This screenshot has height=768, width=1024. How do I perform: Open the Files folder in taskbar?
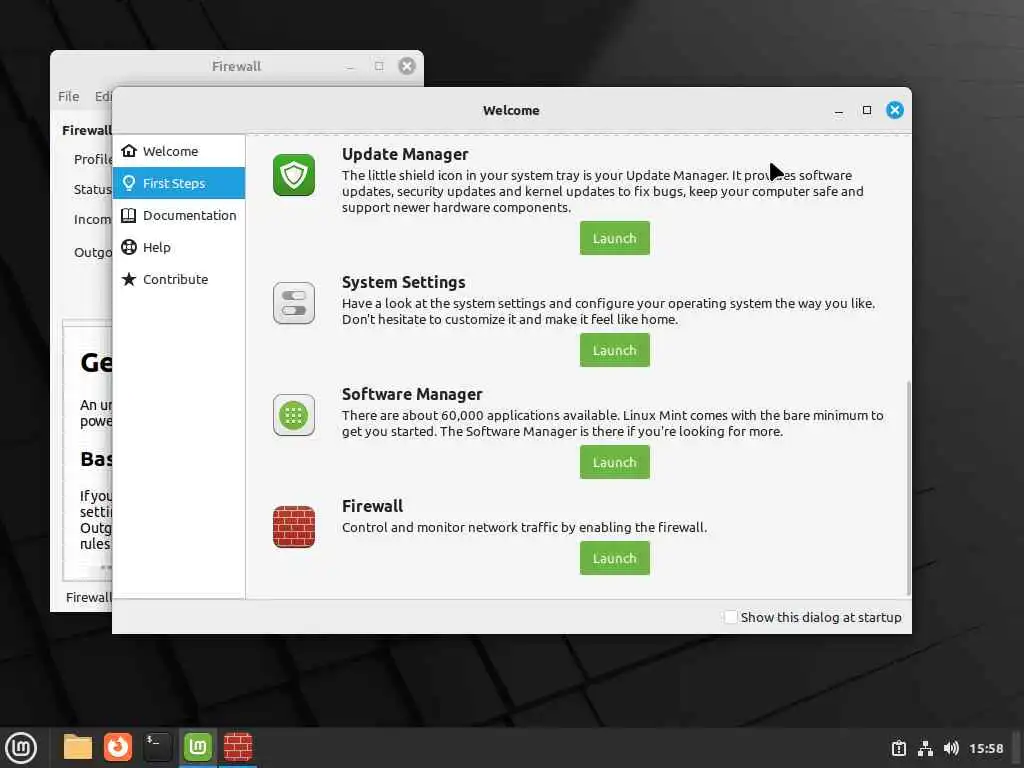pyautogui.click(x=78, y=747)
